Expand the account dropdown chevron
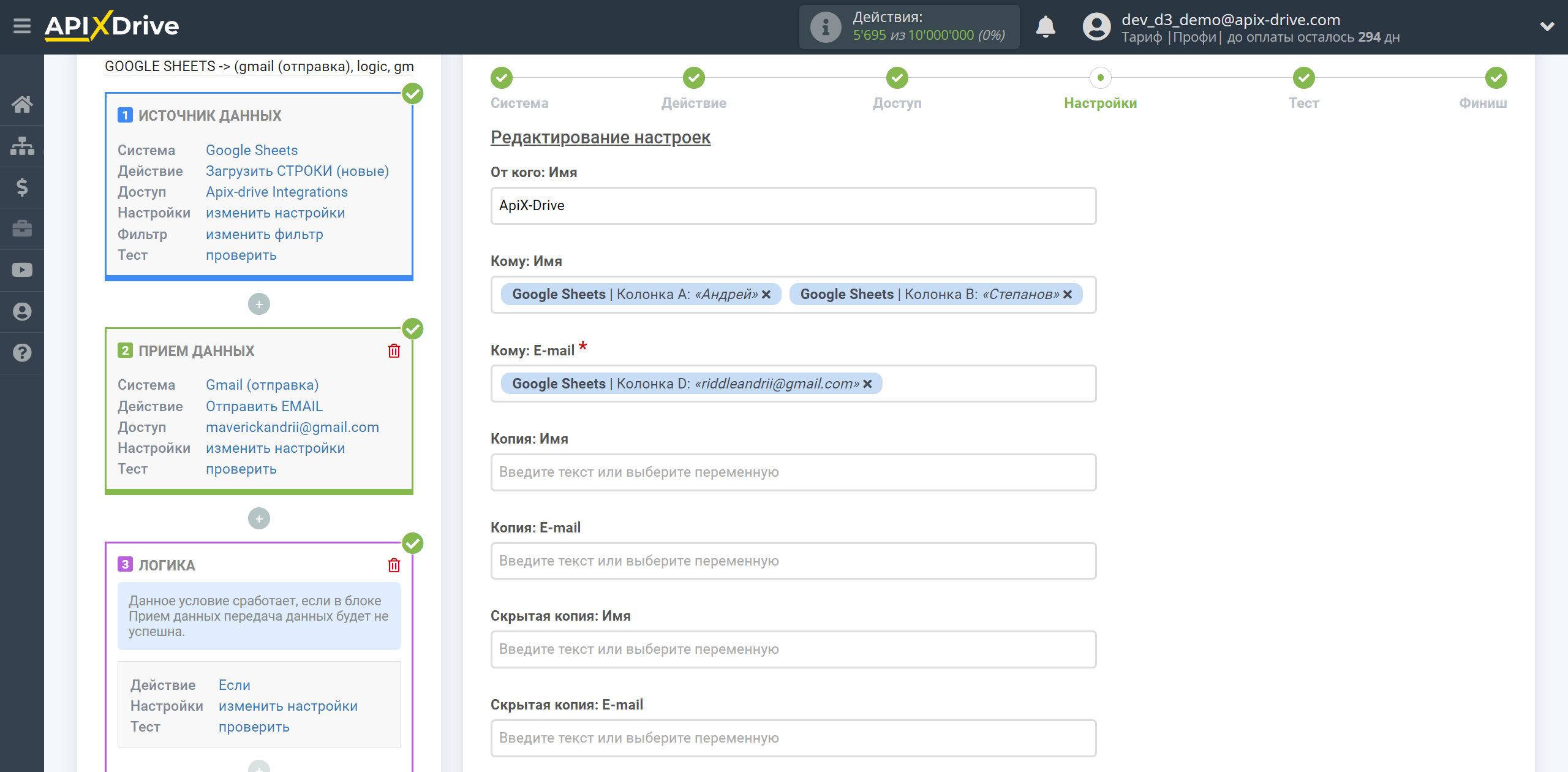The width and height of the screenshot is (1568, 772). coord(1547,26)
